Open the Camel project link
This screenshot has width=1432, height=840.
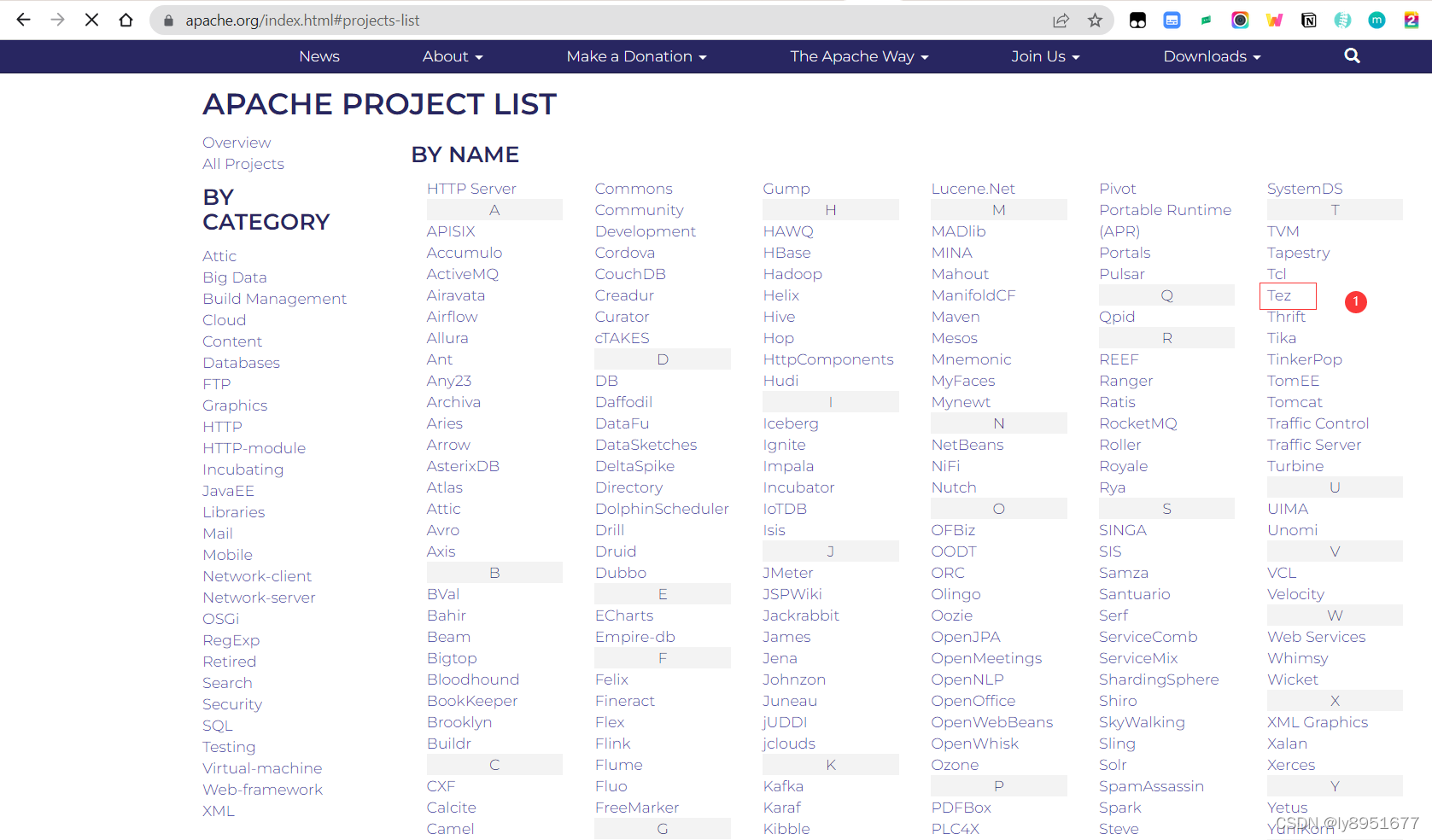[x=451, y=829]
